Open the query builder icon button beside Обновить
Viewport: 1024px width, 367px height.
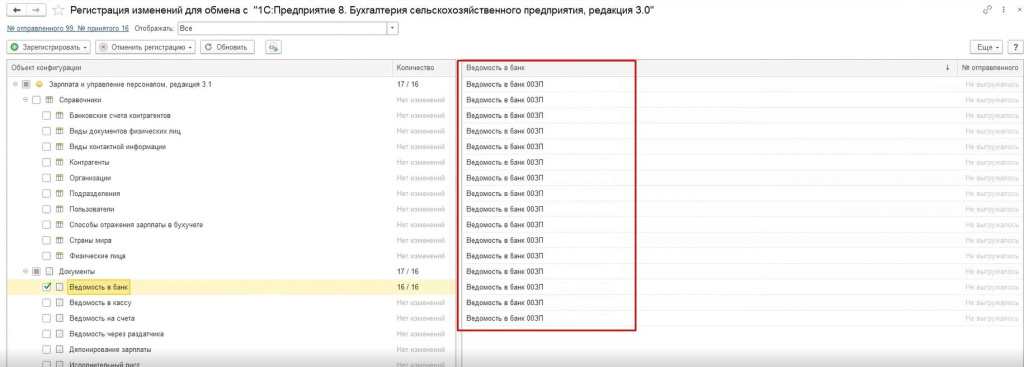click(273, 47)
